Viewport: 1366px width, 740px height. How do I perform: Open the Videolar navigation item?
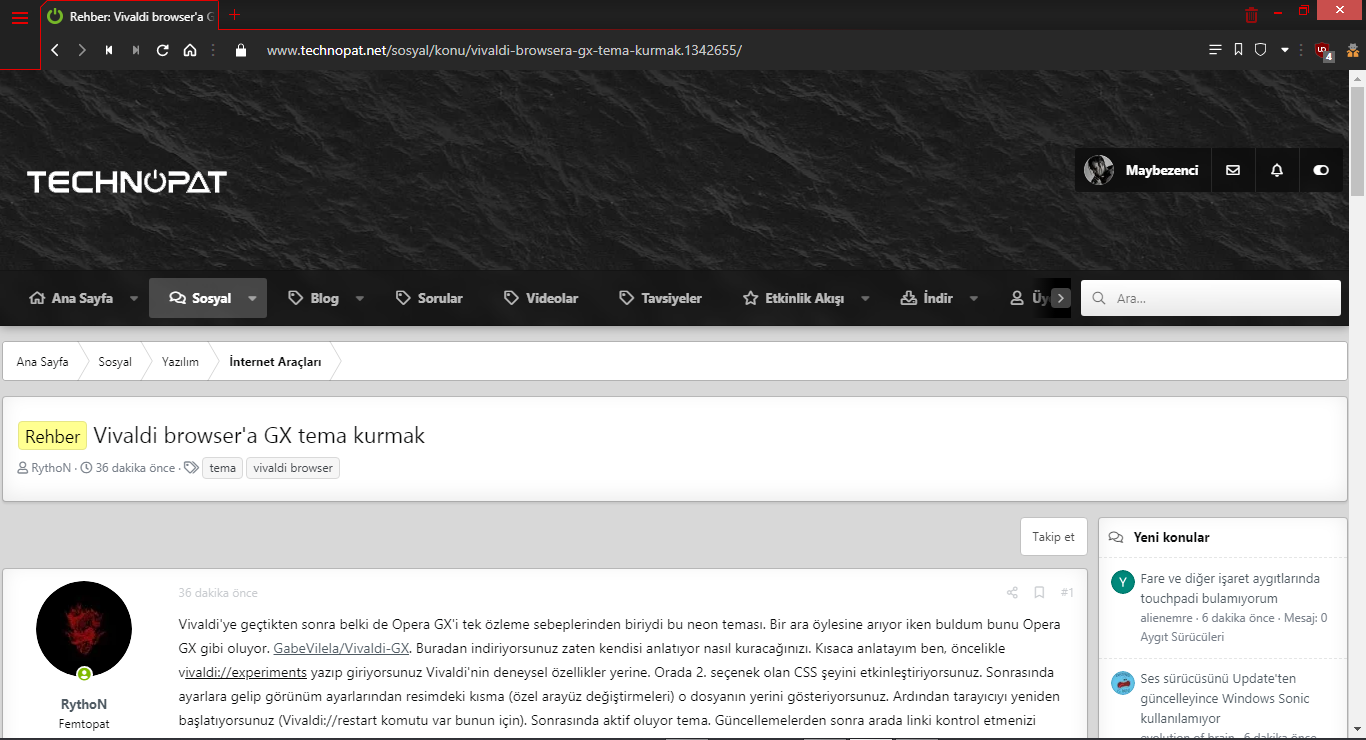(x=541, y=298)
